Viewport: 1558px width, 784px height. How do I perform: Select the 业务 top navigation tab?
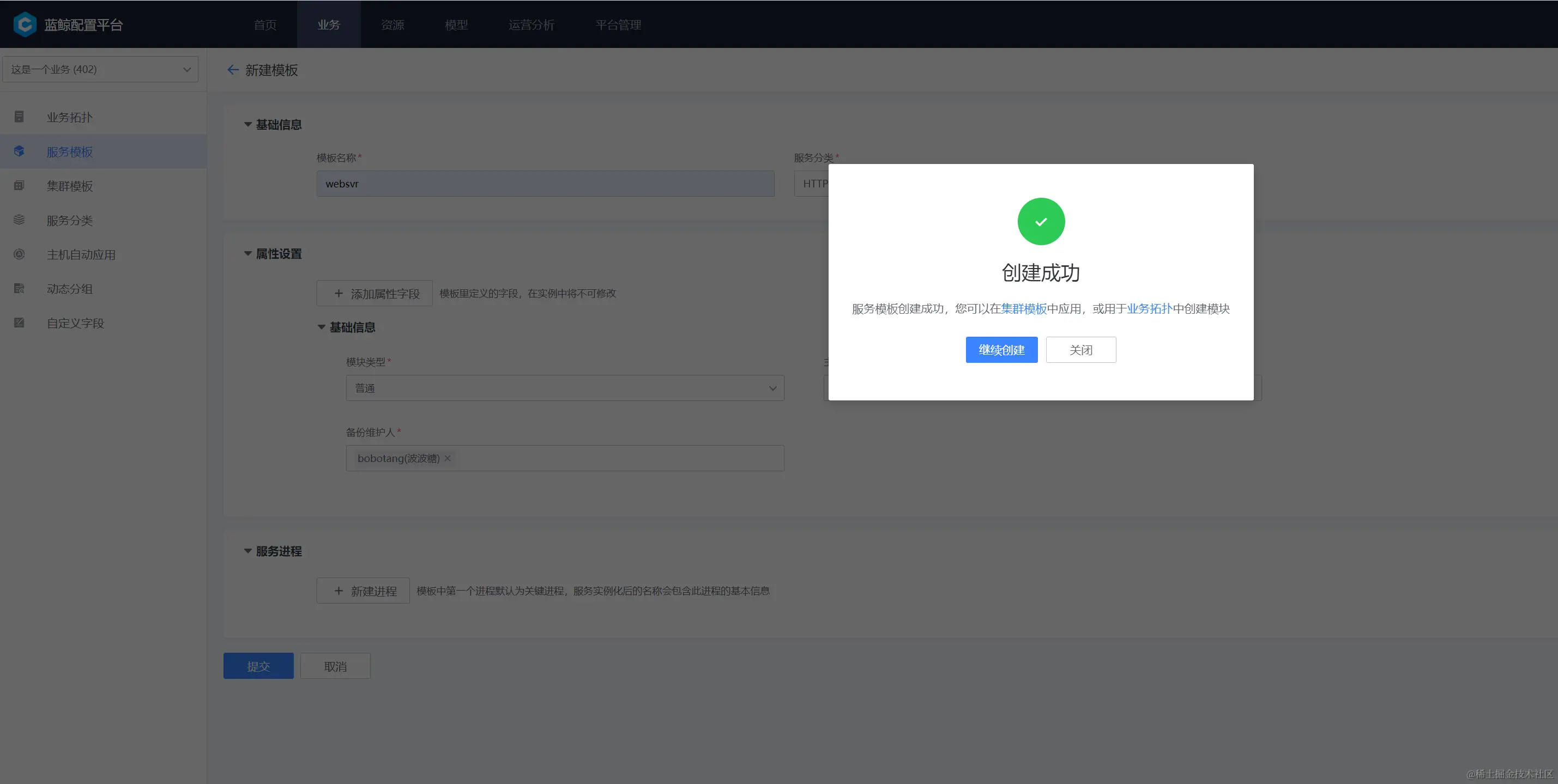(329, 25)
